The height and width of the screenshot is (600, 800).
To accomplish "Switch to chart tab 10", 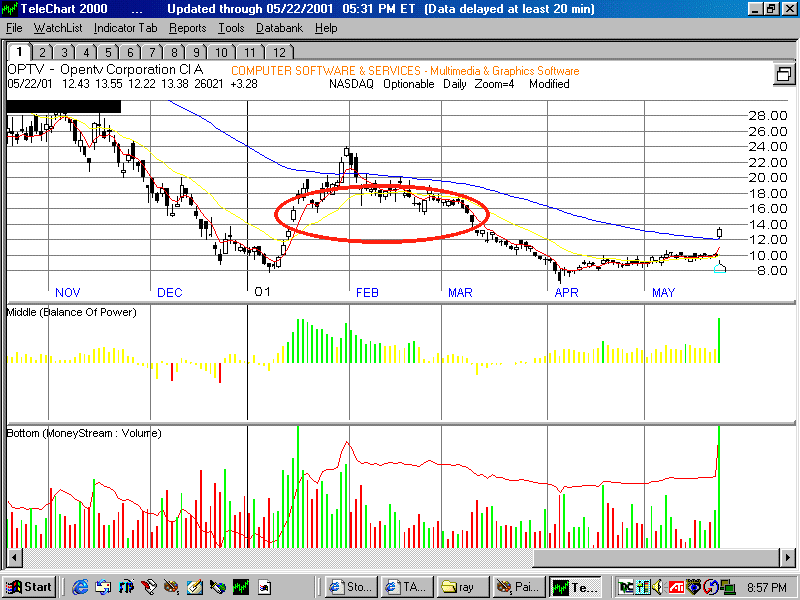I will (221, 52).
